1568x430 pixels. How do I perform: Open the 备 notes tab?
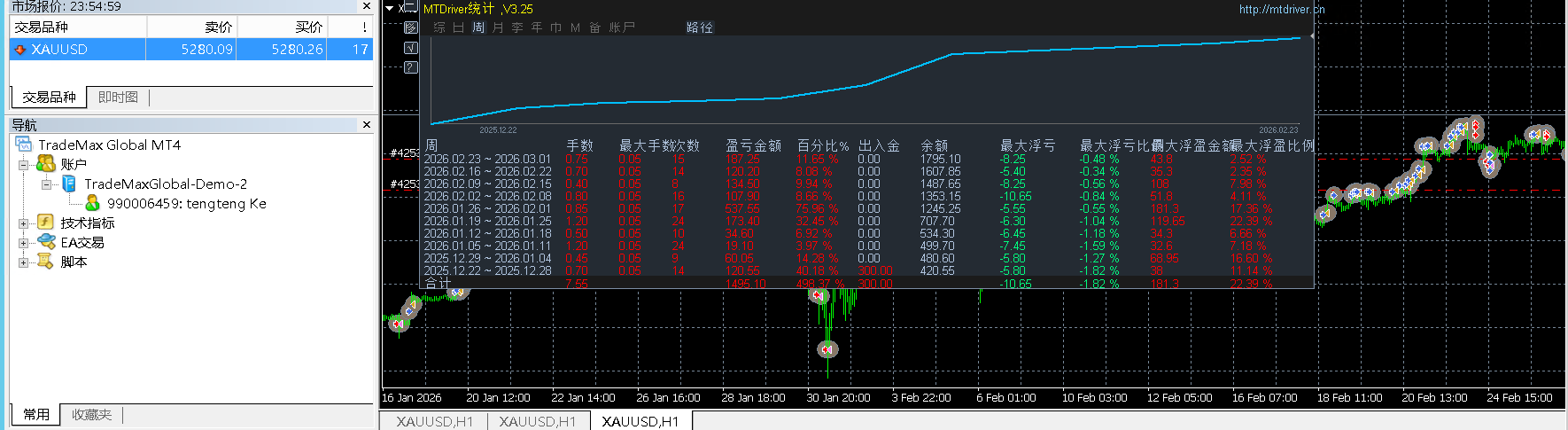(x=595, y=27)
